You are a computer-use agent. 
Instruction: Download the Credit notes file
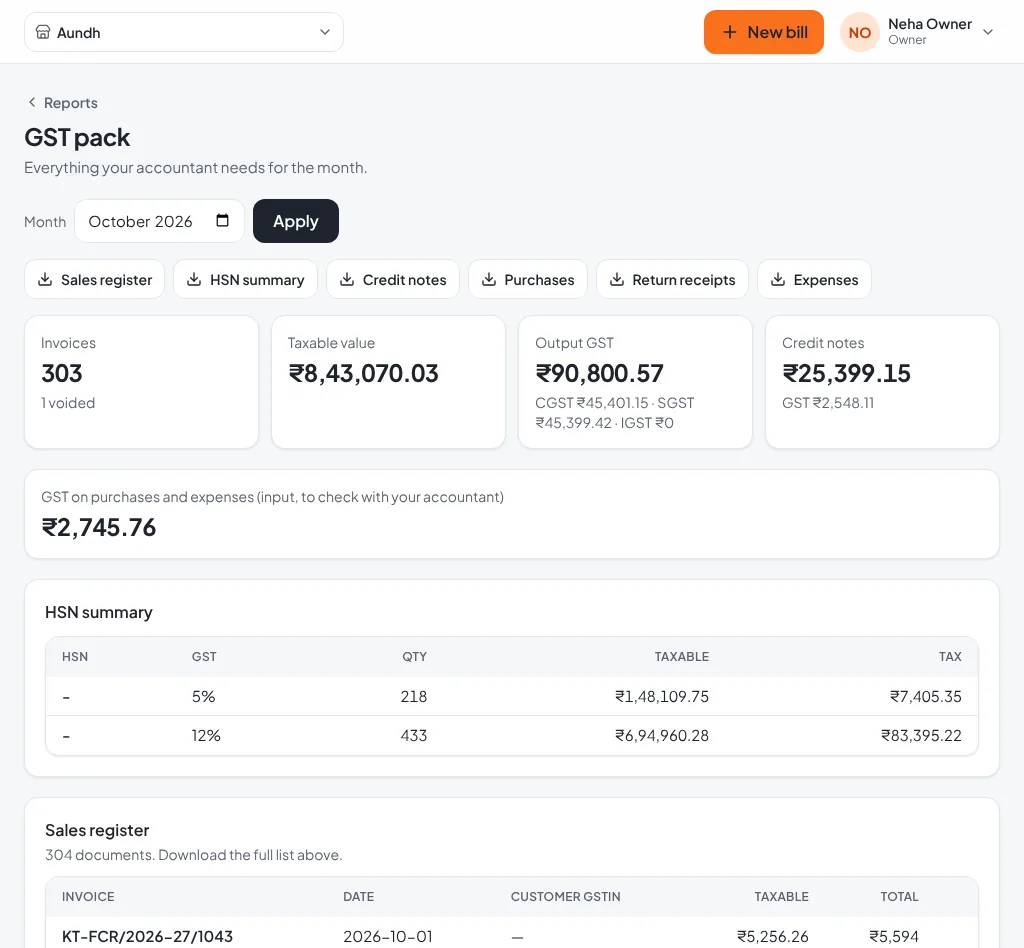tap(393, 279)
